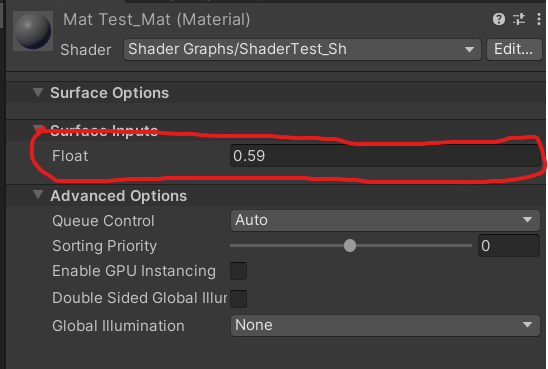This screenshot has width=548, height=369.
Task: Click the Float property label
Action: coord(70,156)
